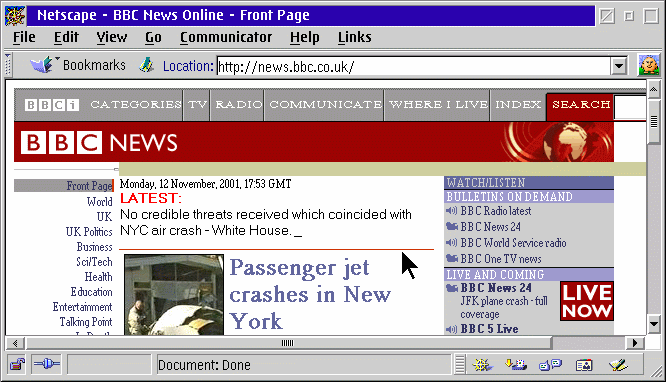Go to Sci/Tech section
The image size is (666, 382).
[x=94, y=262]
